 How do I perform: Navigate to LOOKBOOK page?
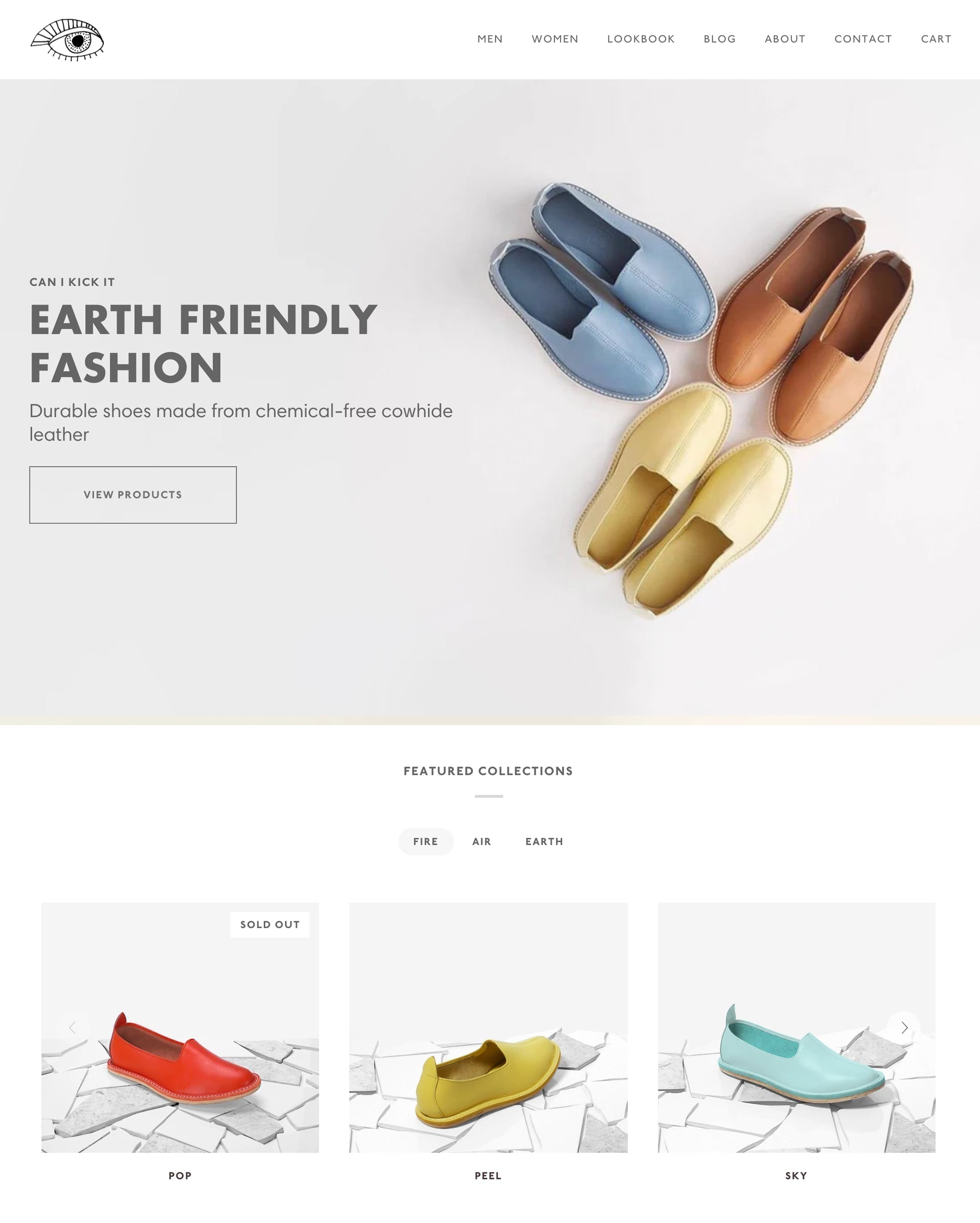point(641,39)
